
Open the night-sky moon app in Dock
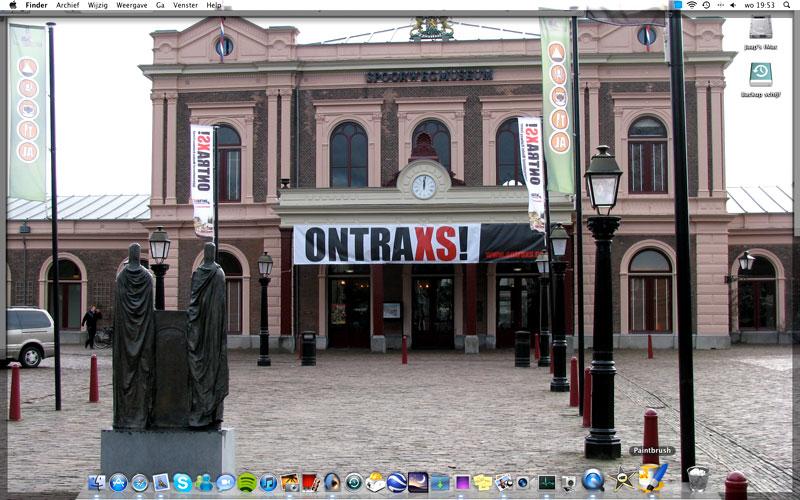pos(418,482)
